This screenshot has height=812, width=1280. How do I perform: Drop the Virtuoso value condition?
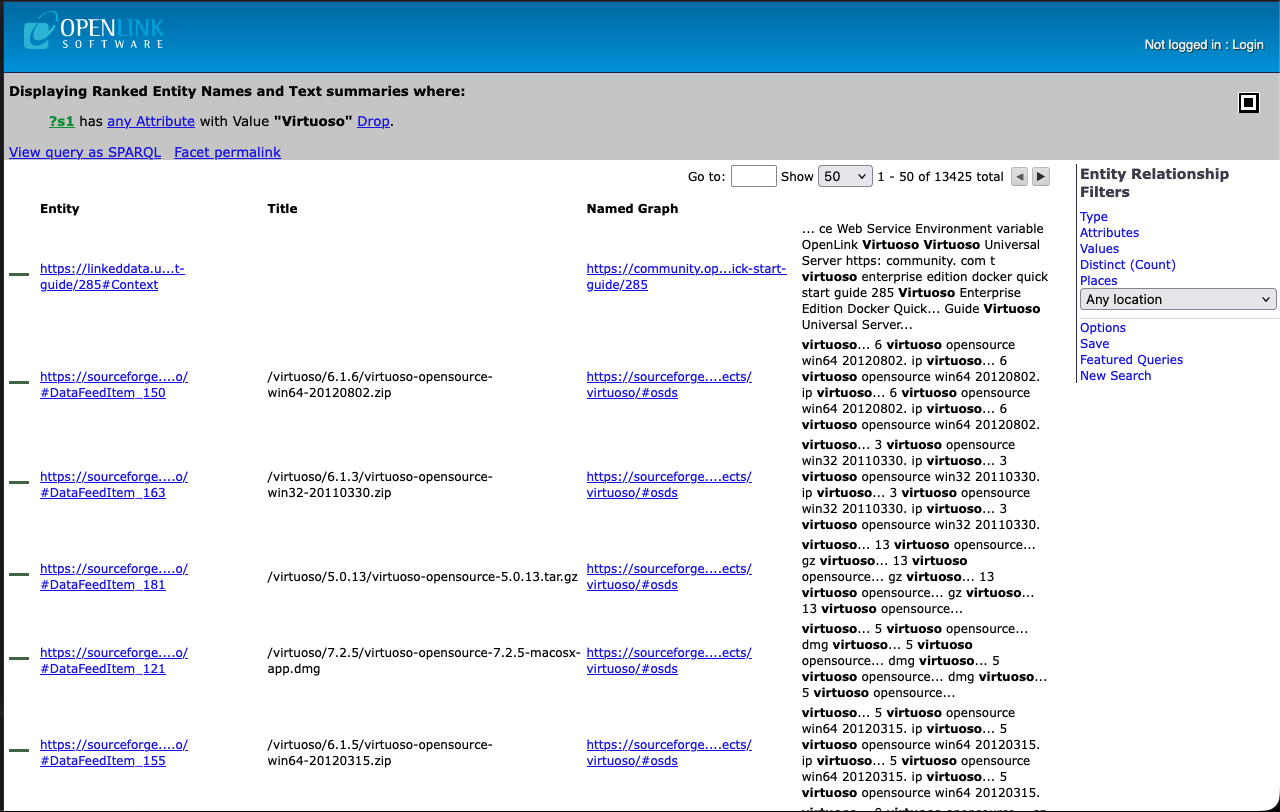click(373, 121)
